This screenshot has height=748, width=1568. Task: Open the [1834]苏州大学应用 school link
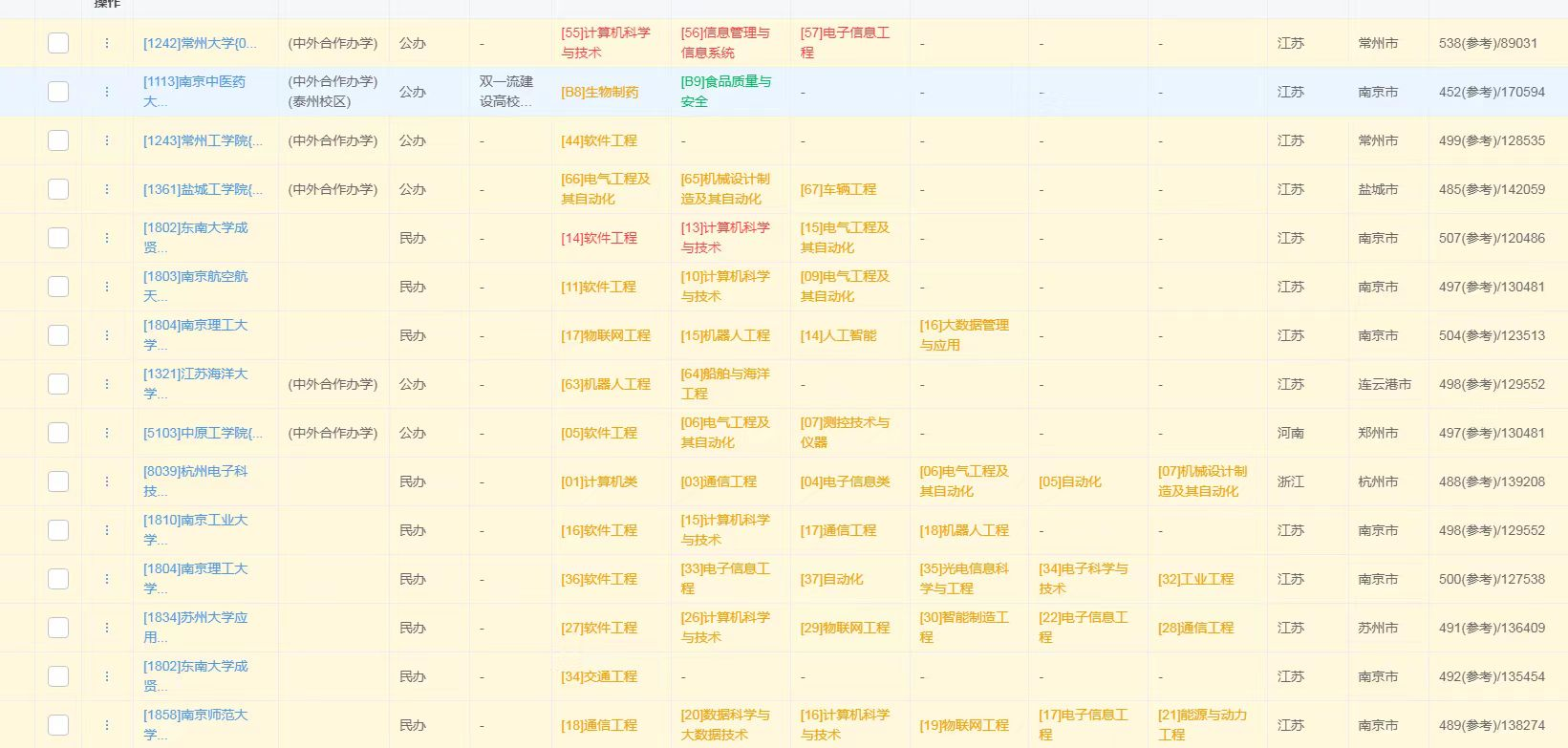pyautogui.click(x=195, y=628)
